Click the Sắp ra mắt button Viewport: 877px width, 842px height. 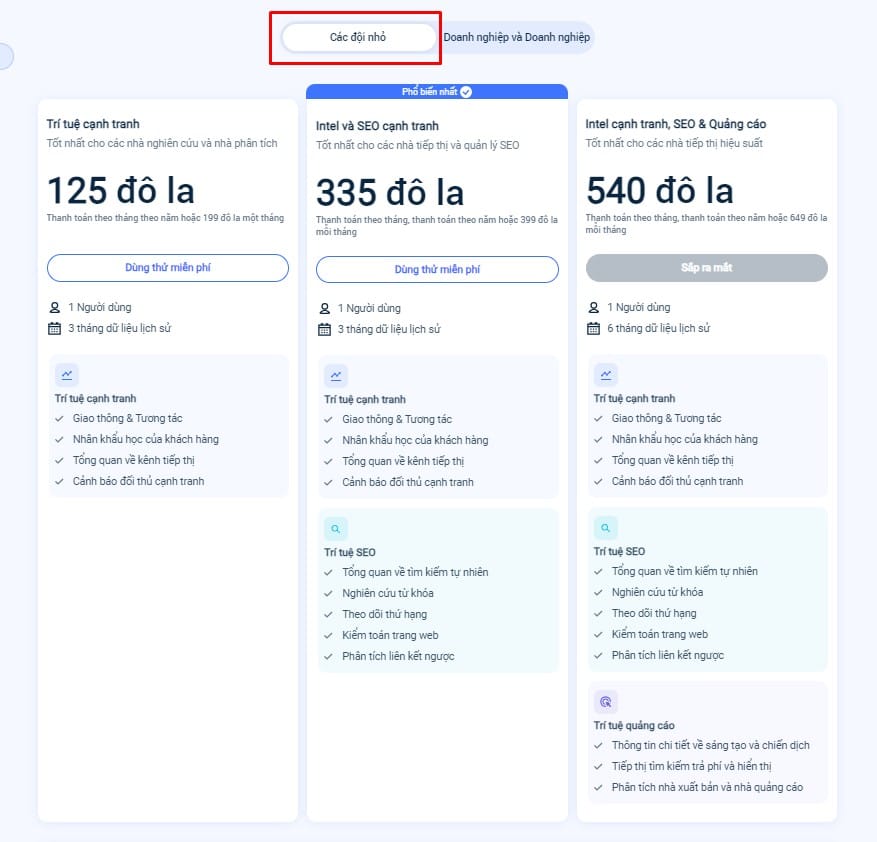pos(706,267)
